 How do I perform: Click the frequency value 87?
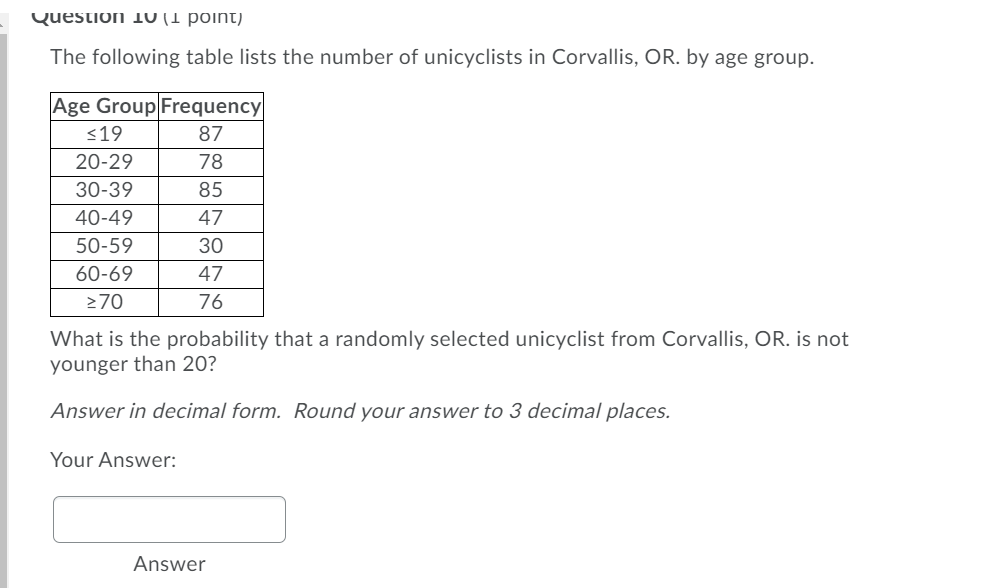pos(210,134)
